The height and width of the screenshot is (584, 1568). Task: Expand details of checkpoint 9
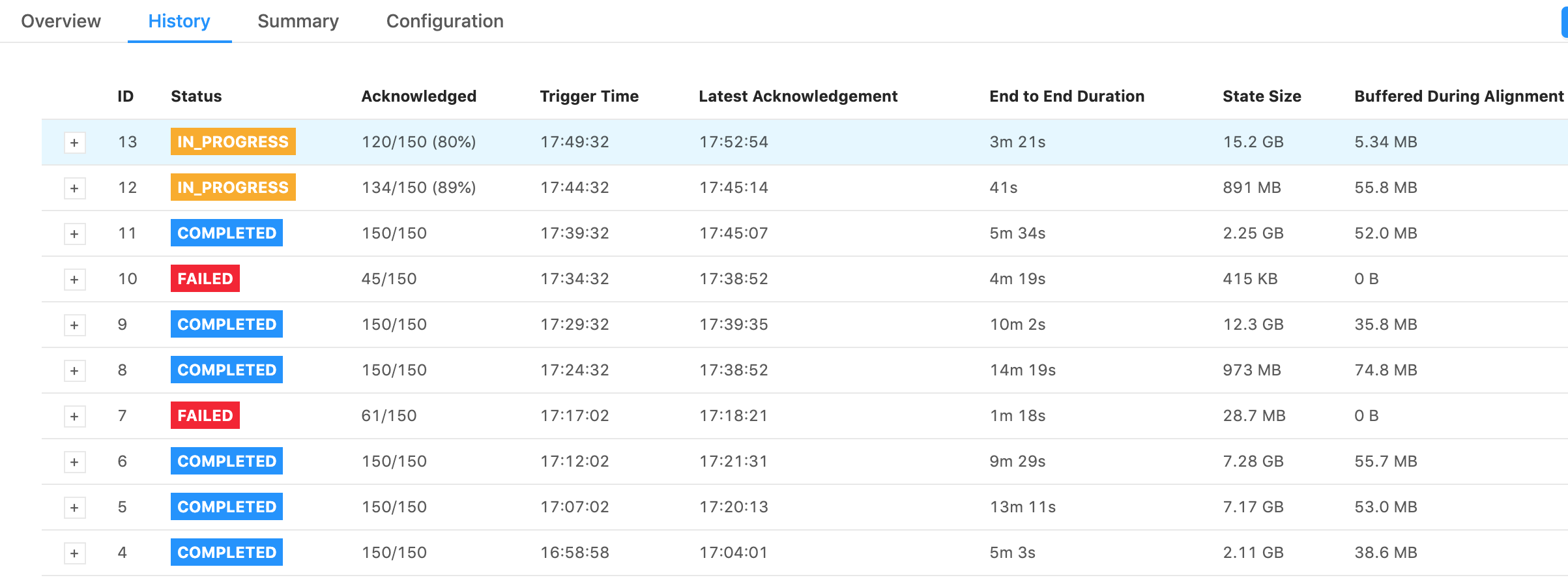pyautogui.click(x=74, y=325)
